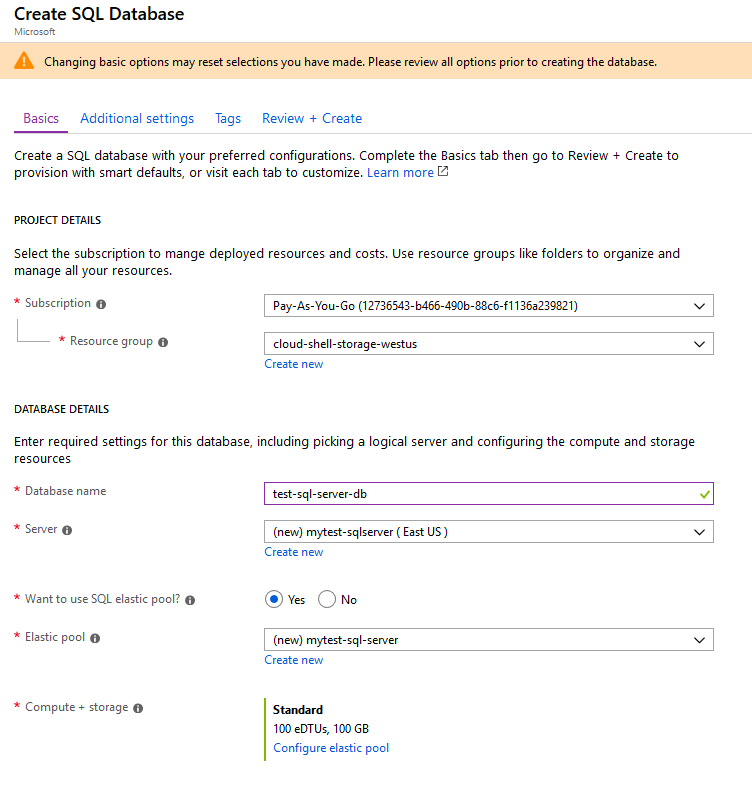Click the Server info icon

pos(67,530)
